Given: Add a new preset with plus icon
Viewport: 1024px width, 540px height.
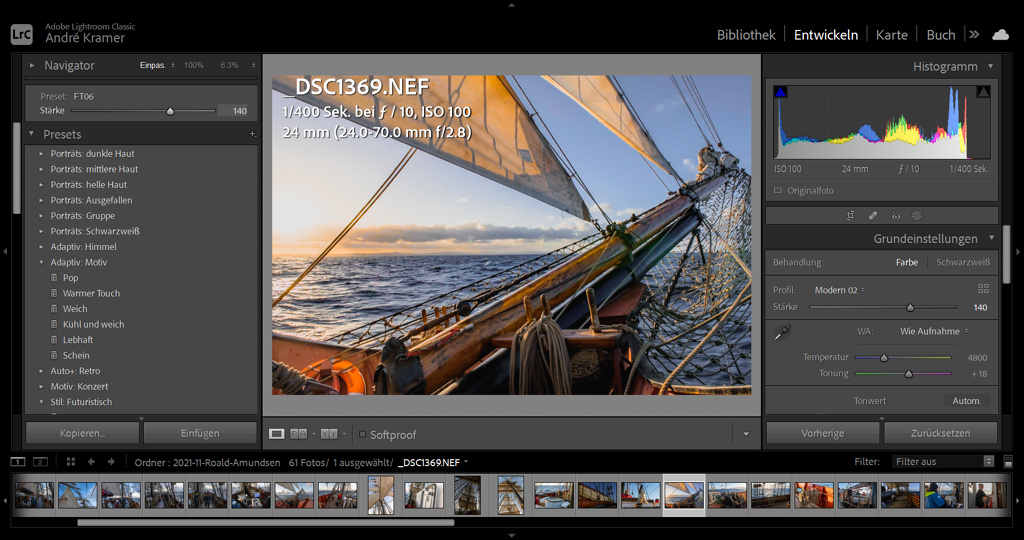Looking at the screenshot, I should (x=252, y=134).
